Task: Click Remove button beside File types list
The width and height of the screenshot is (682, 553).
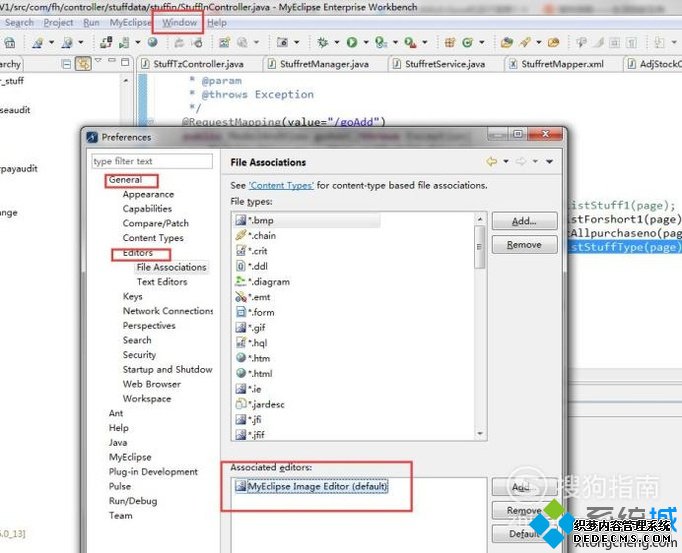Action: point(524,245)
